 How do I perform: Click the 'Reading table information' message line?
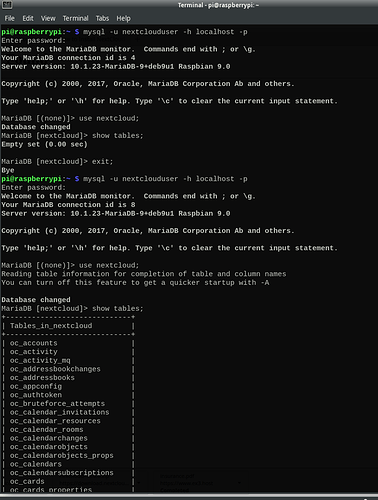(x=144, y=274)
